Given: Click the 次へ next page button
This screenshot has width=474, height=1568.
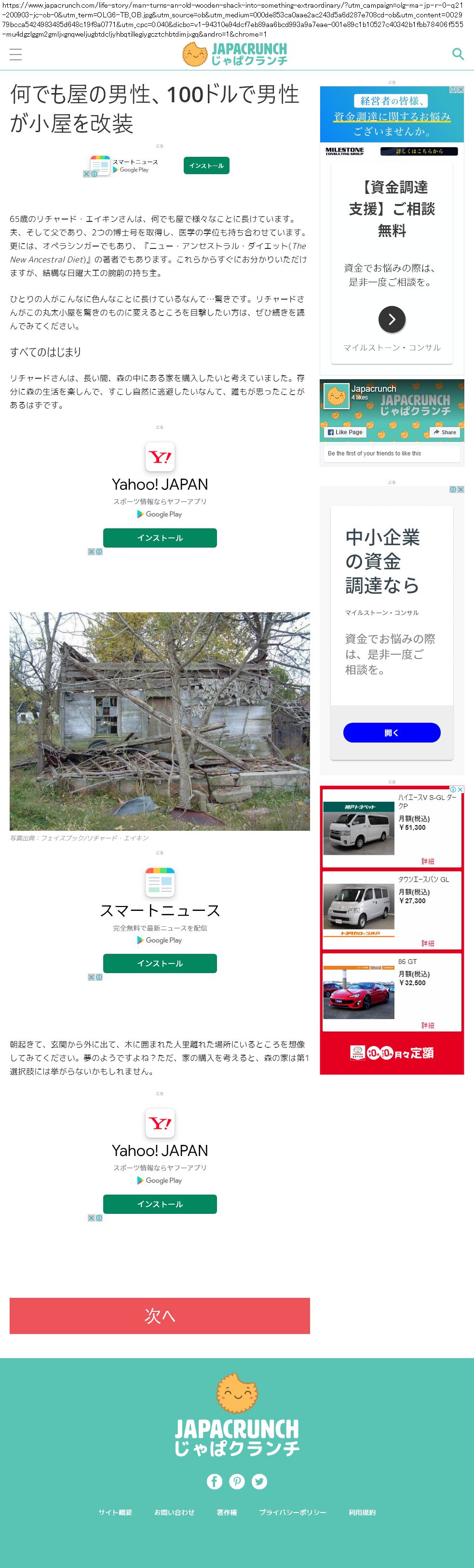Looking at the screenshot, I should (x=160, y=1315).
